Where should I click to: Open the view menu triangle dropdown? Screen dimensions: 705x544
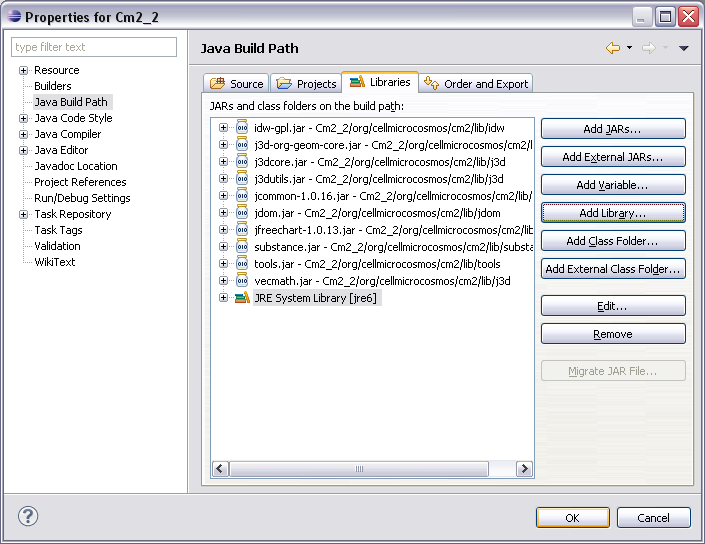683,48
